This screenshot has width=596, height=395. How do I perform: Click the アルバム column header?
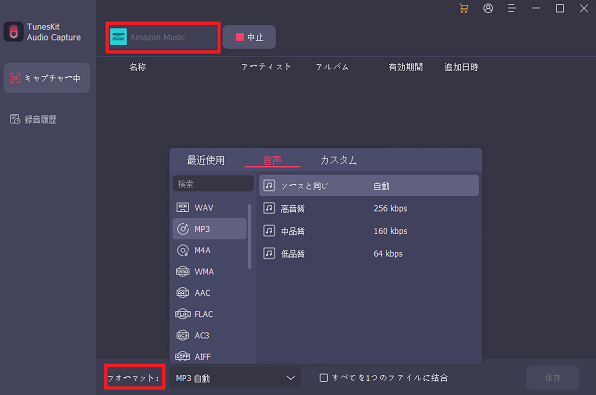click(332, 67)
